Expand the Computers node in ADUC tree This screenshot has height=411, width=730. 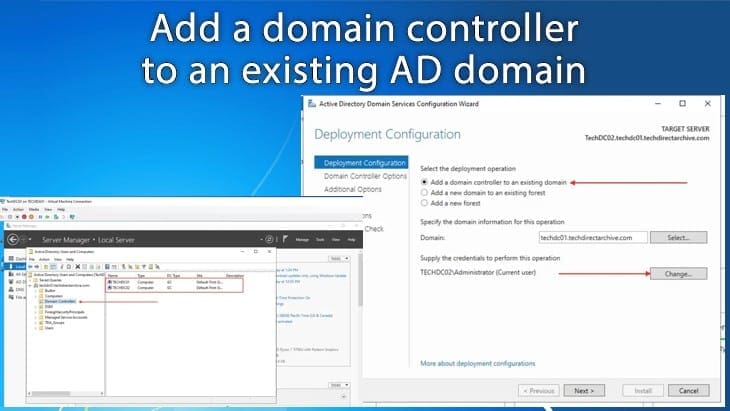[x=35, y=296]
